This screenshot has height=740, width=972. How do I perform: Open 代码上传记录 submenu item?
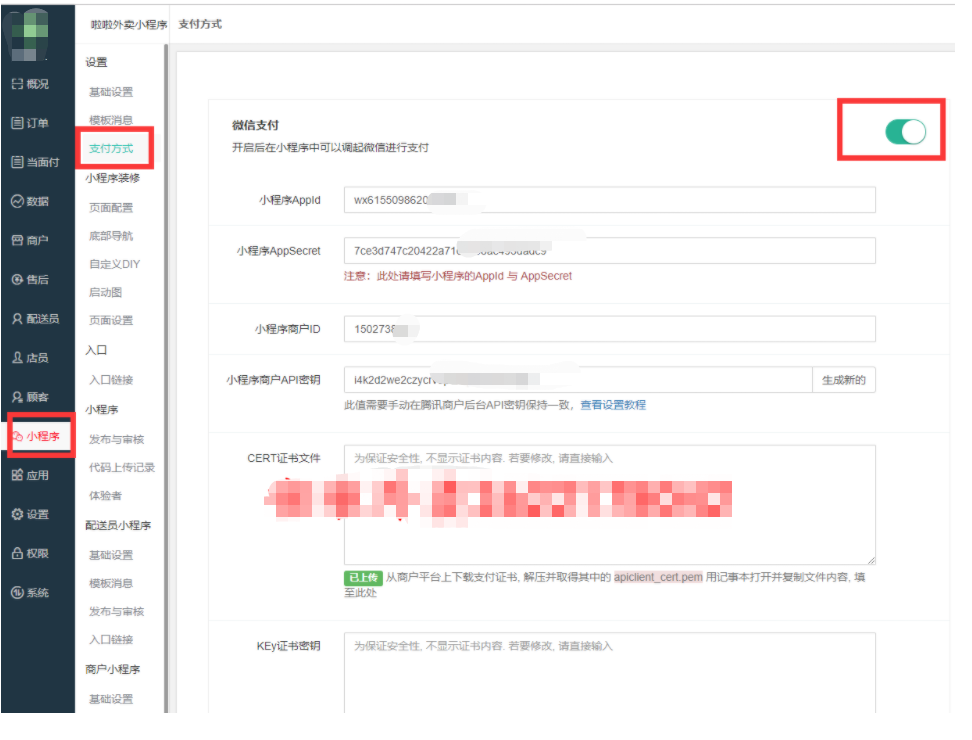[x=122, y=467]
